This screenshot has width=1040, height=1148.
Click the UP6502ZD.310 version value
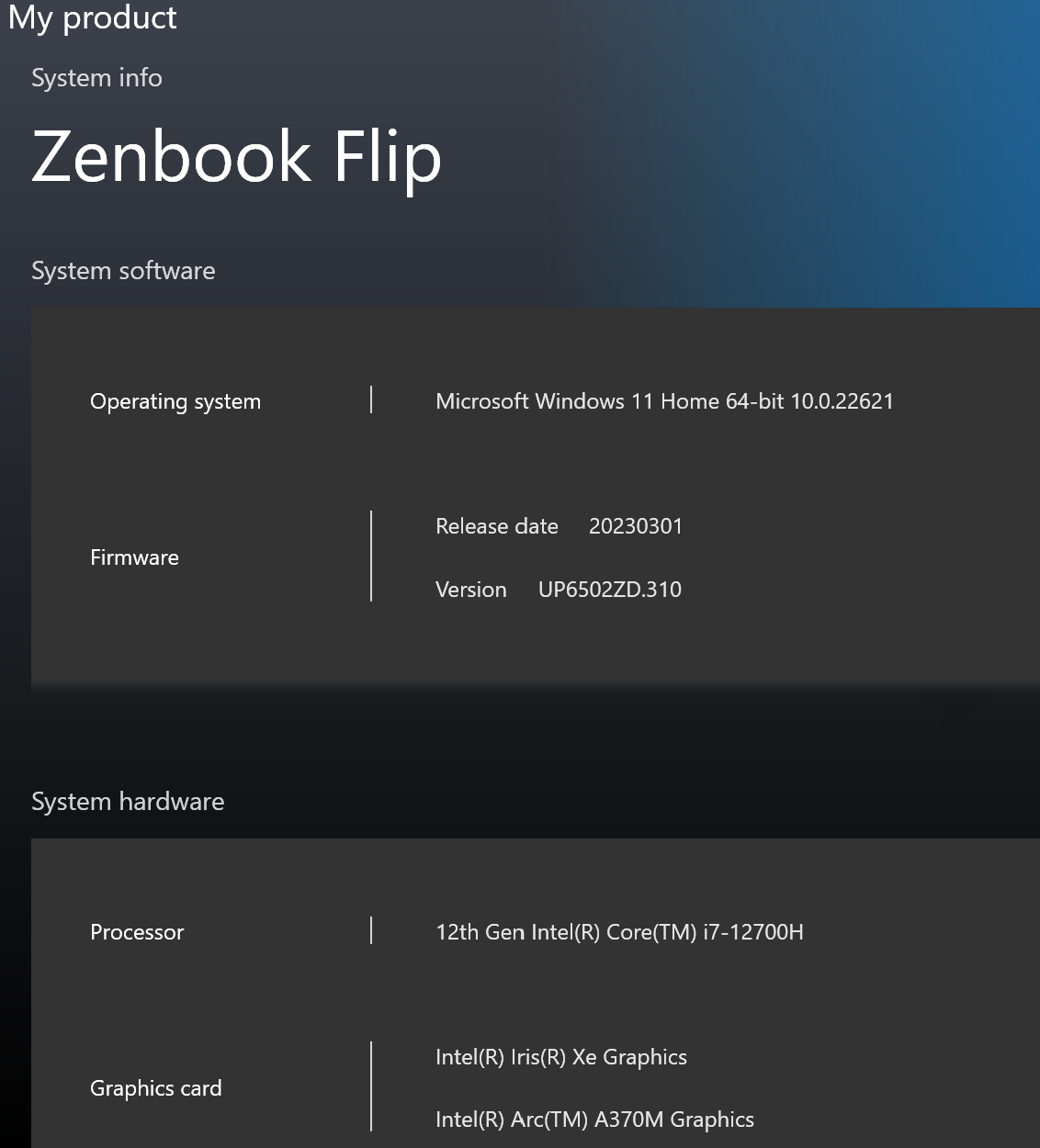click(x=609, y=590)
